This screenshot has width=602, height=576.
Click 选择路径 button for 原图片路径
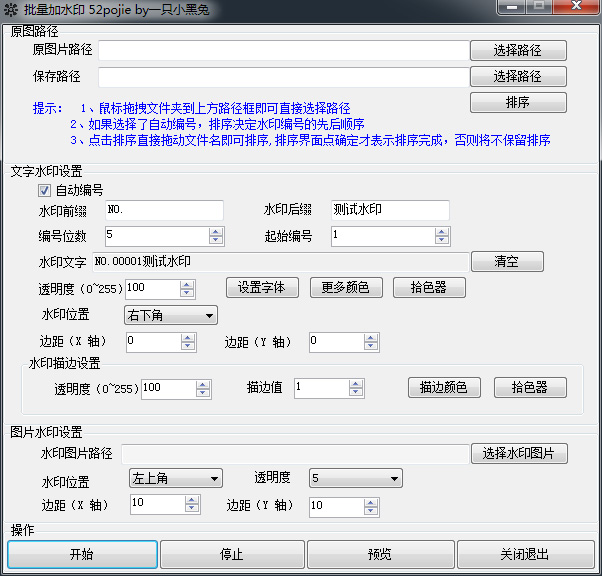518,50
